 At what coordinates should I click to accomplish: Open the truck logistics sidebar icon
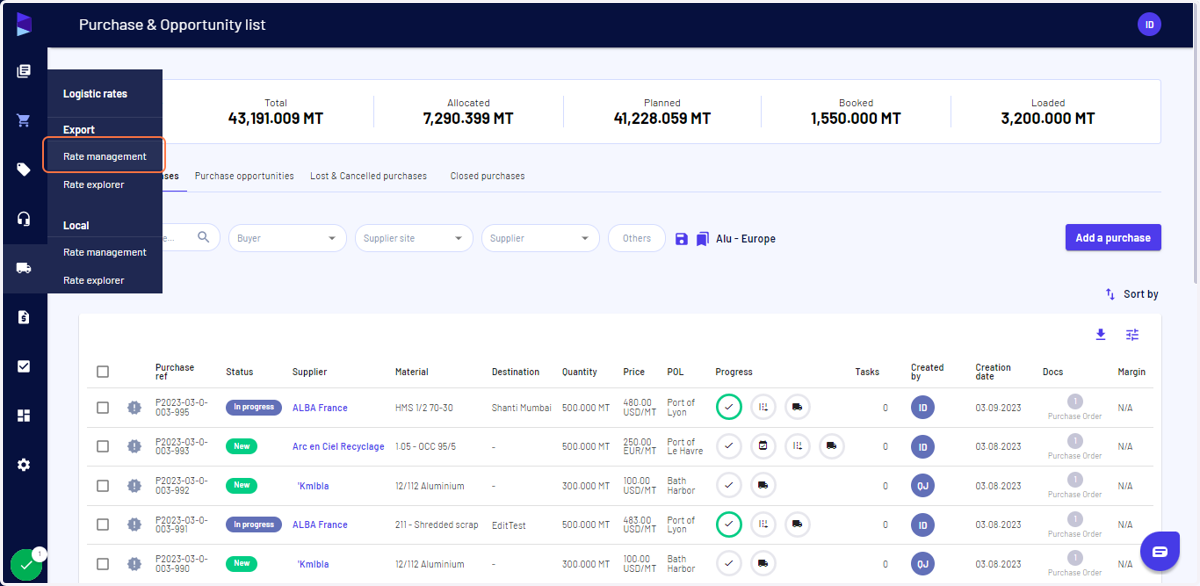point(24,268)
